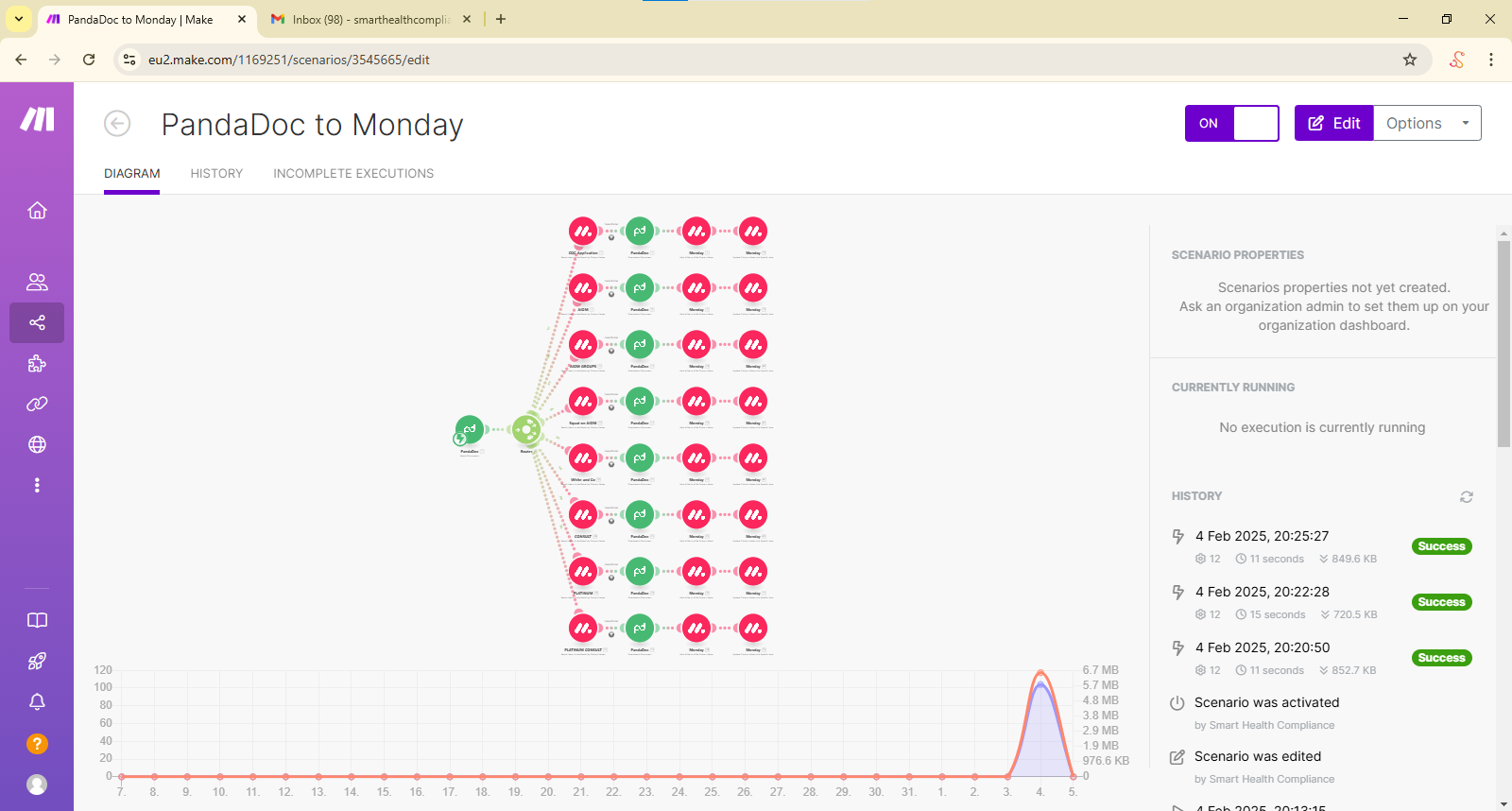This screenshot has width=1512, height=811.
Task: Reload the page in Chrome
Action: (89, 60)
